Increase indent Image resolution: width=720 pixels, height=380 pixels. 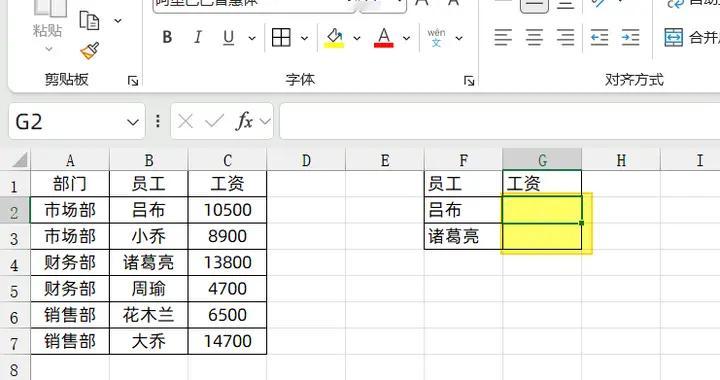(x=630, y=37)
